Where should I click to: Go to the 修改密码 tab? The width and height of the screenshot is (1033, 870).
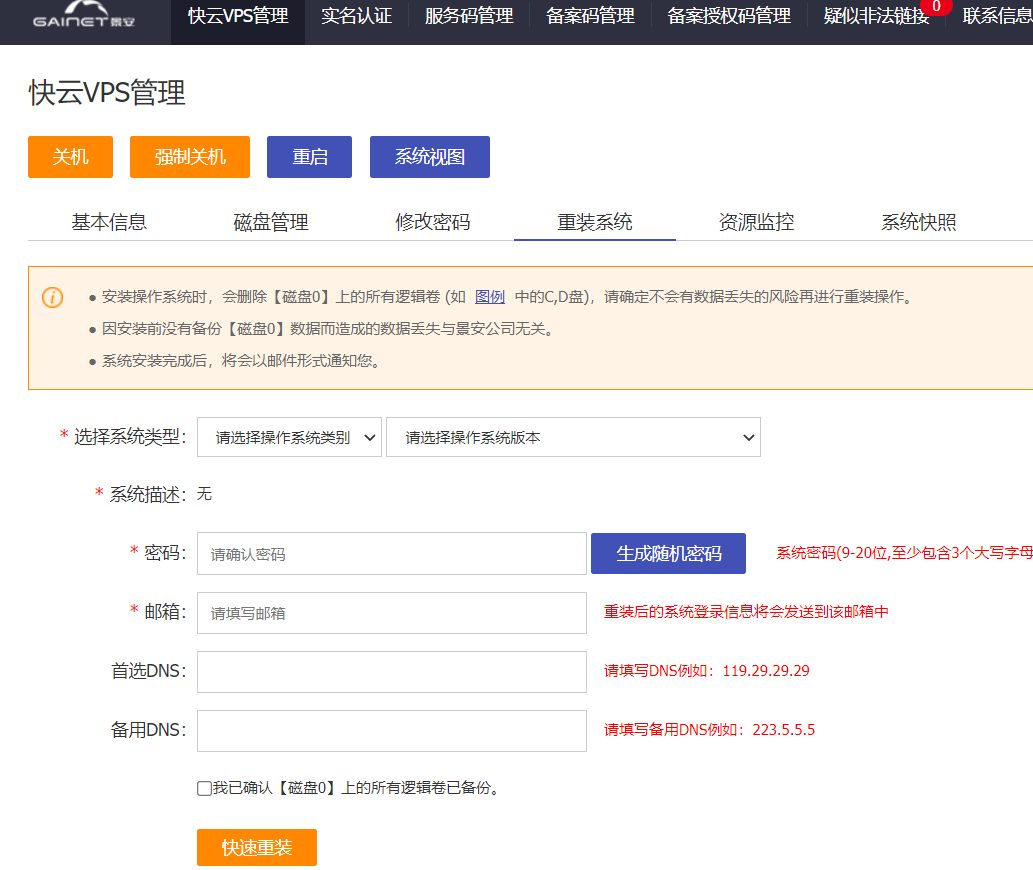pyautogui.click(x=433, y=222)
